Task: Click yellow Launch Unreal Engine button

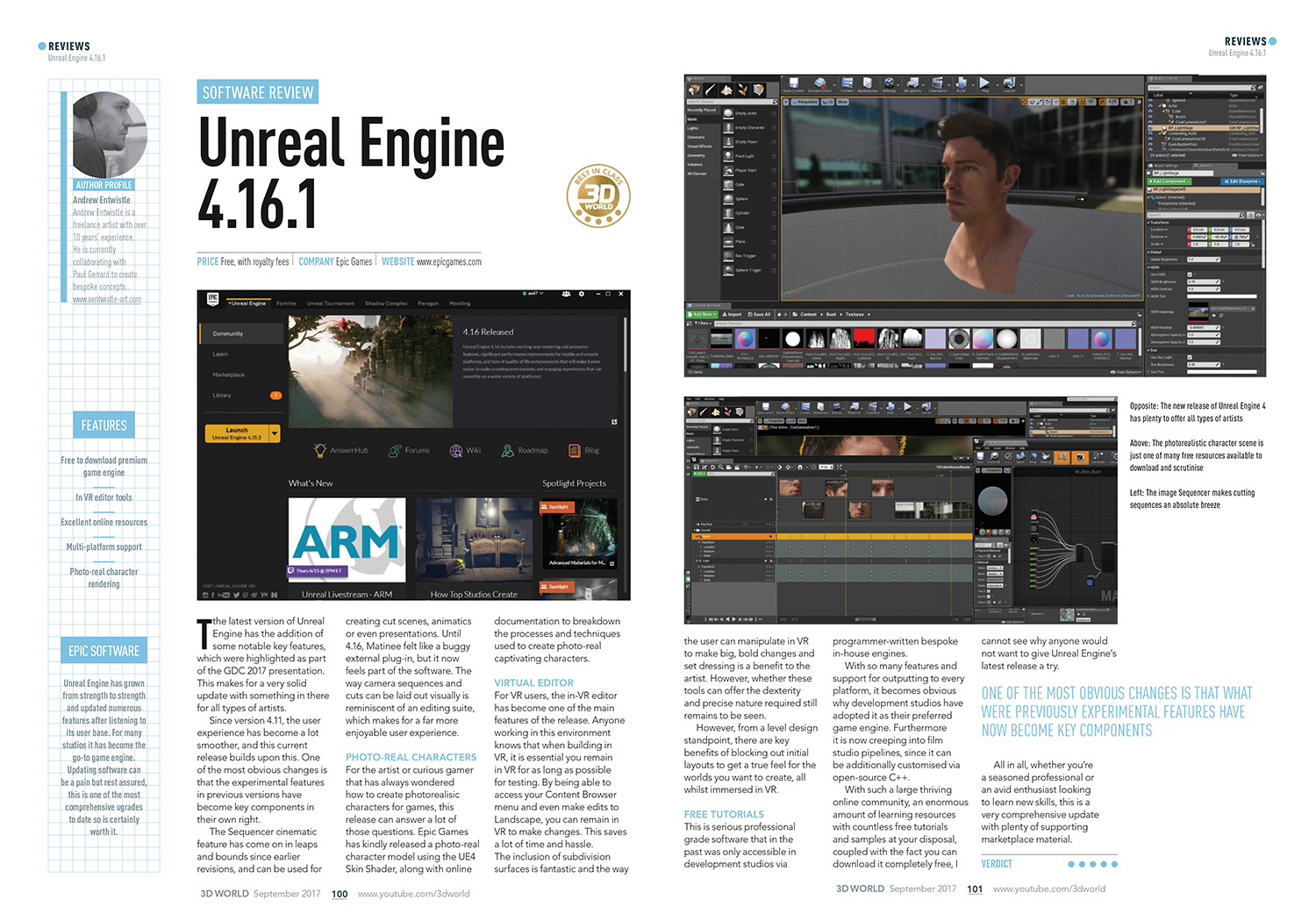Action: 237,433
